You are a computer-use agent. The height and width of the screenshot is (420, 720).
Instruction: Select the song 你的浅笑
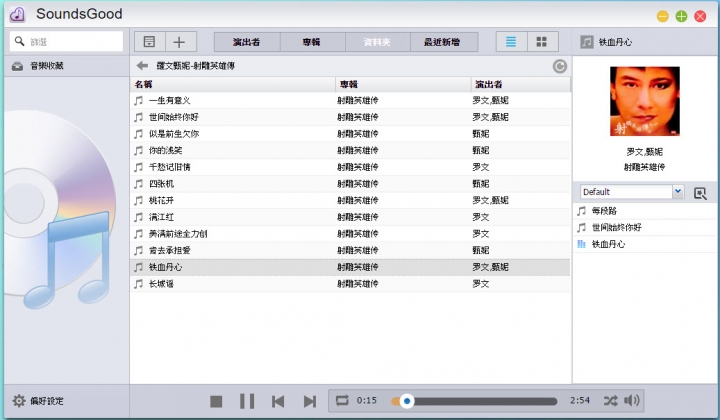point(350,151)
